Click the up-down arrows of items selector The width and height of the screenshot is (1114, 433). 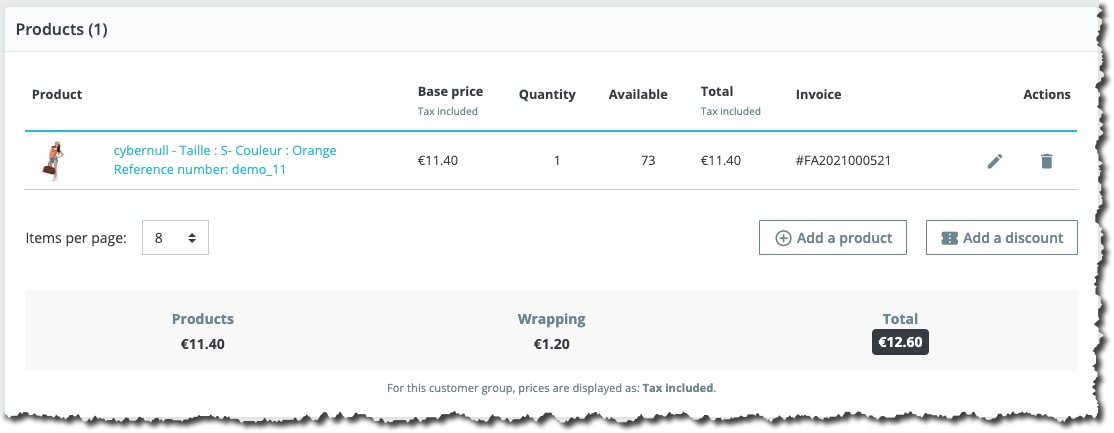click(x=192, y=238)
